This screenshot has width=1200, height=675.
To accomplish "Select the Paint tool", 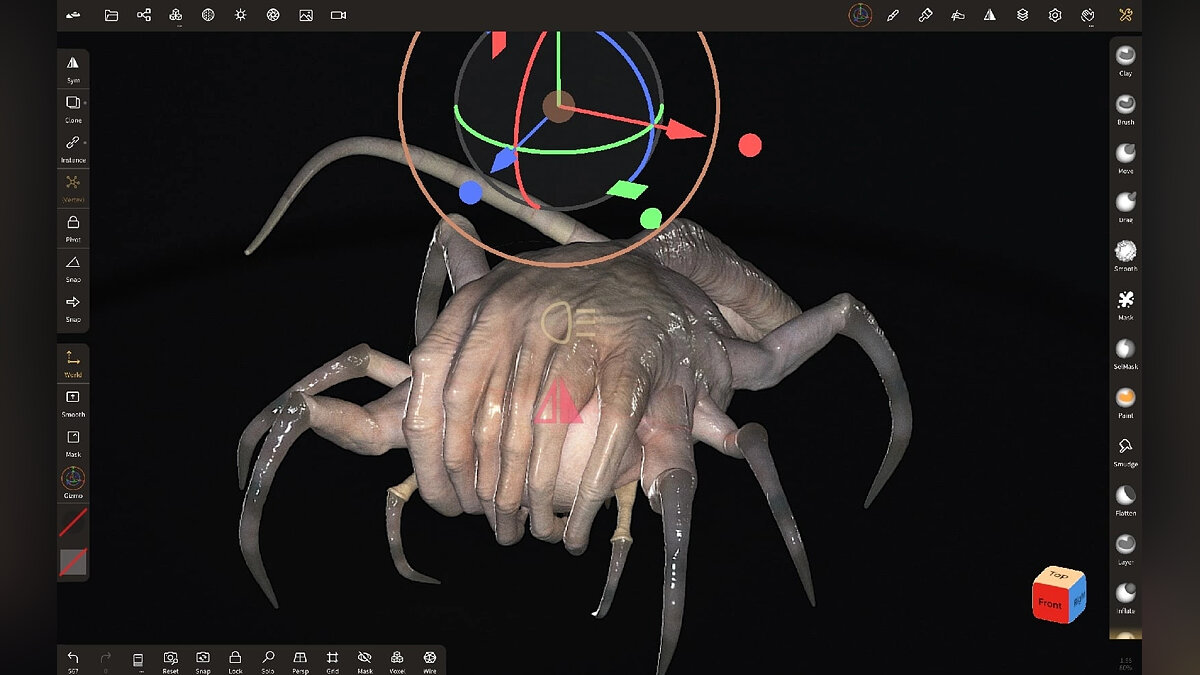I will click(1126, 402).
